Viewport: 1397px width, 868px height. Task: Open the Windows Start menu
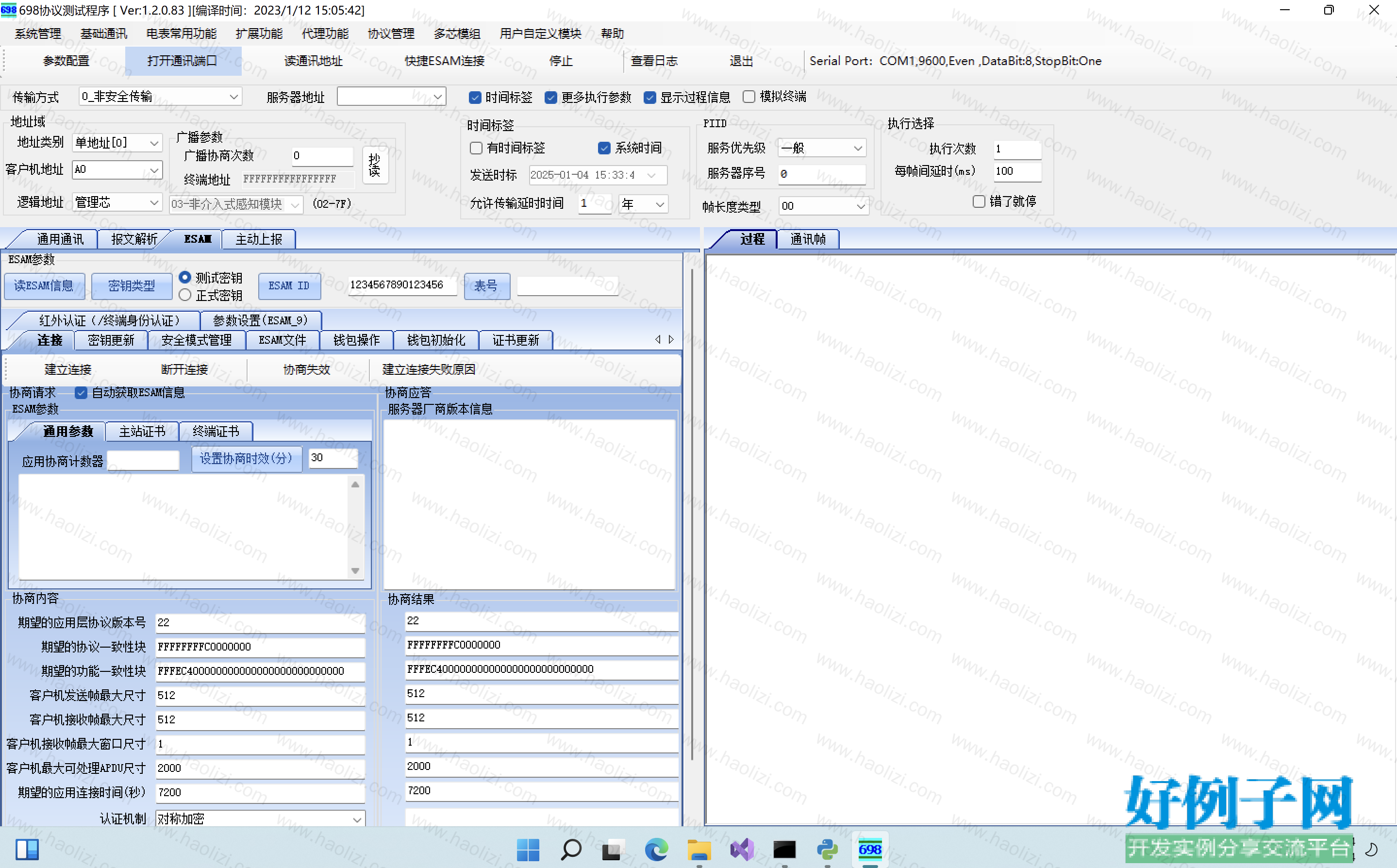coord(528,849)
